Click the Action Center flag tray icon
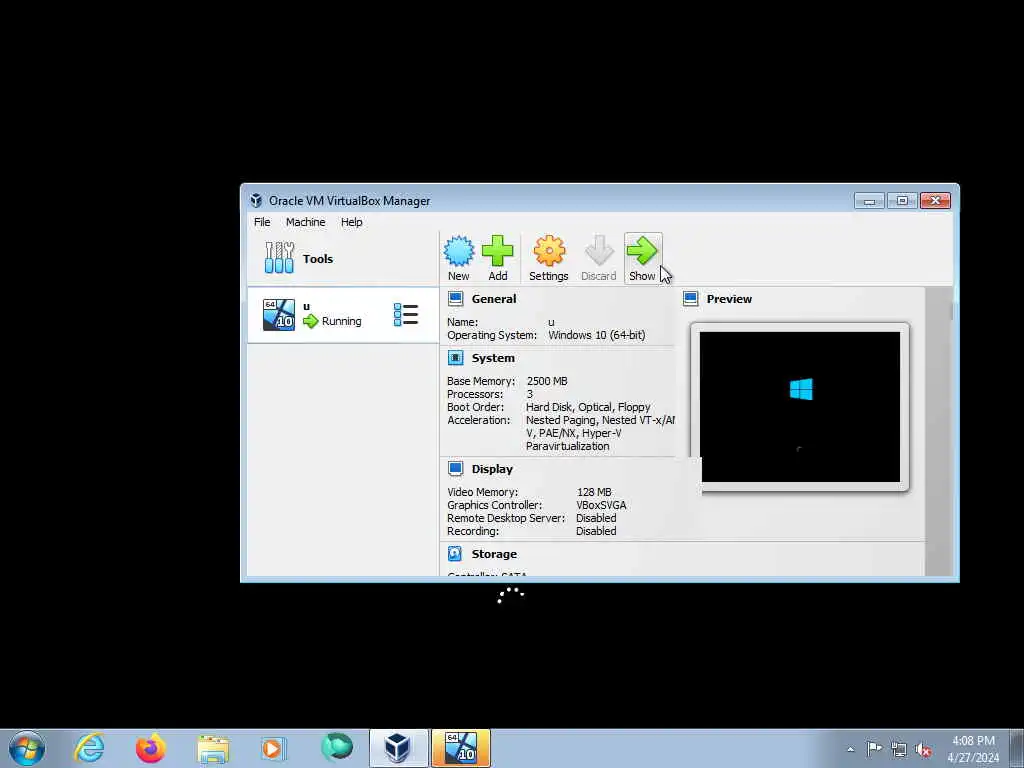The image size is (1024, 768). point(874,748)
